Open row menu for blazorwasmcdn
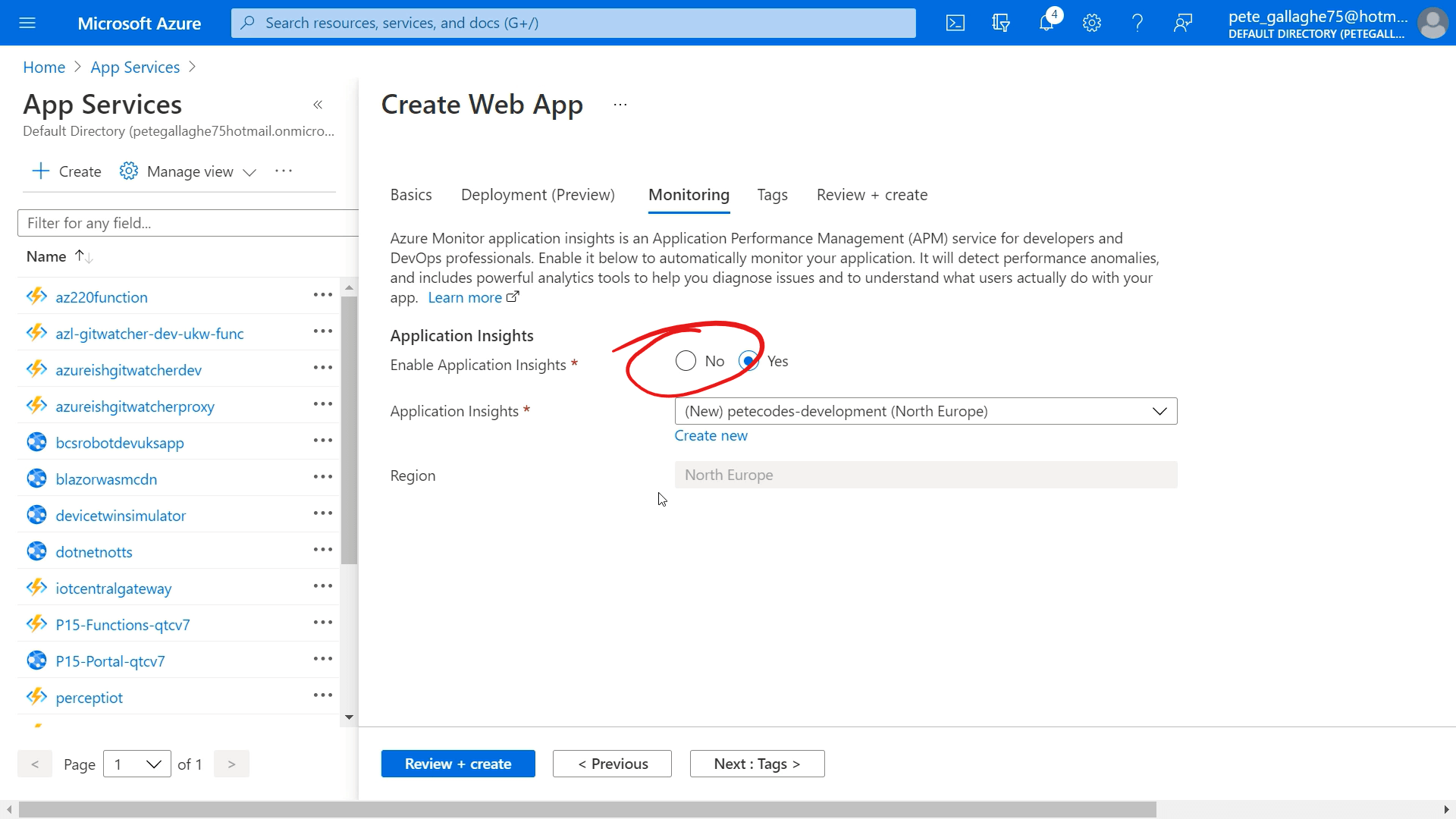The image size is (1456, 819). pos(323,477)
